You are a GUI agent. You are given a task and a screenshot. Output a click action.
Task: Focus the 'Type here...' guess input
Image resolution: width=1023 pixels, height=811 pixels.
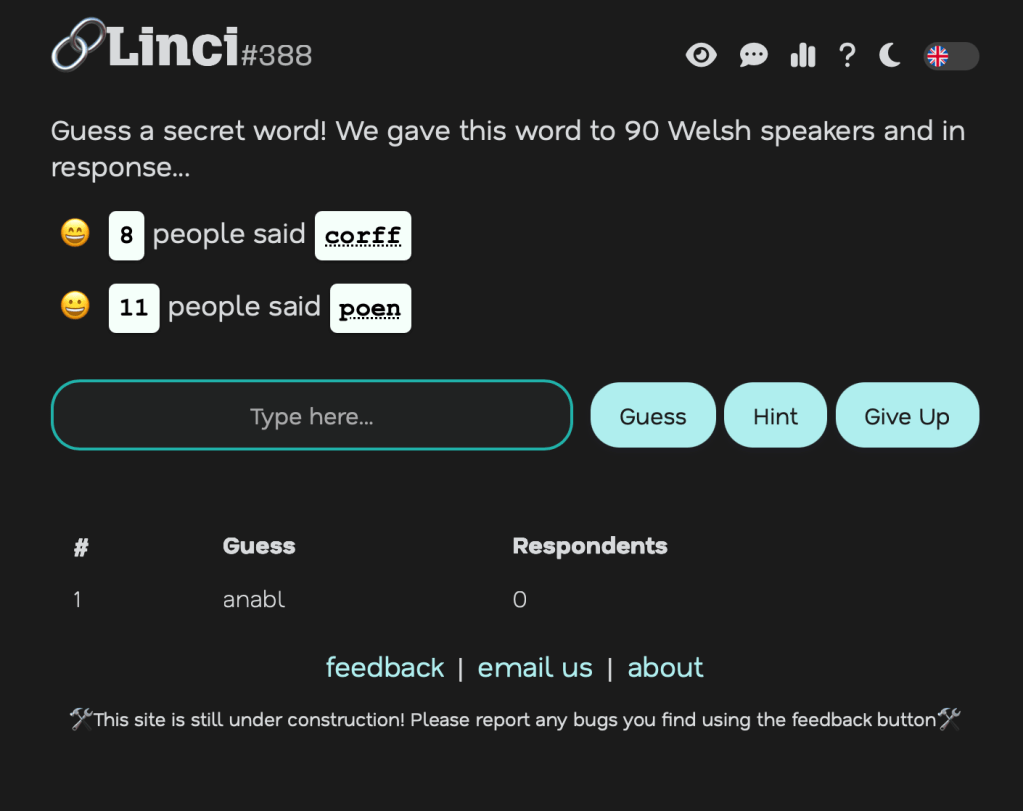click(x=311, y=416)
